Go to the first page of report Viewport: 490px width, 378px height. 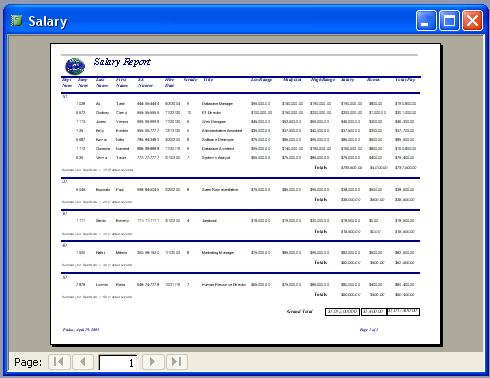click(59, 362)
